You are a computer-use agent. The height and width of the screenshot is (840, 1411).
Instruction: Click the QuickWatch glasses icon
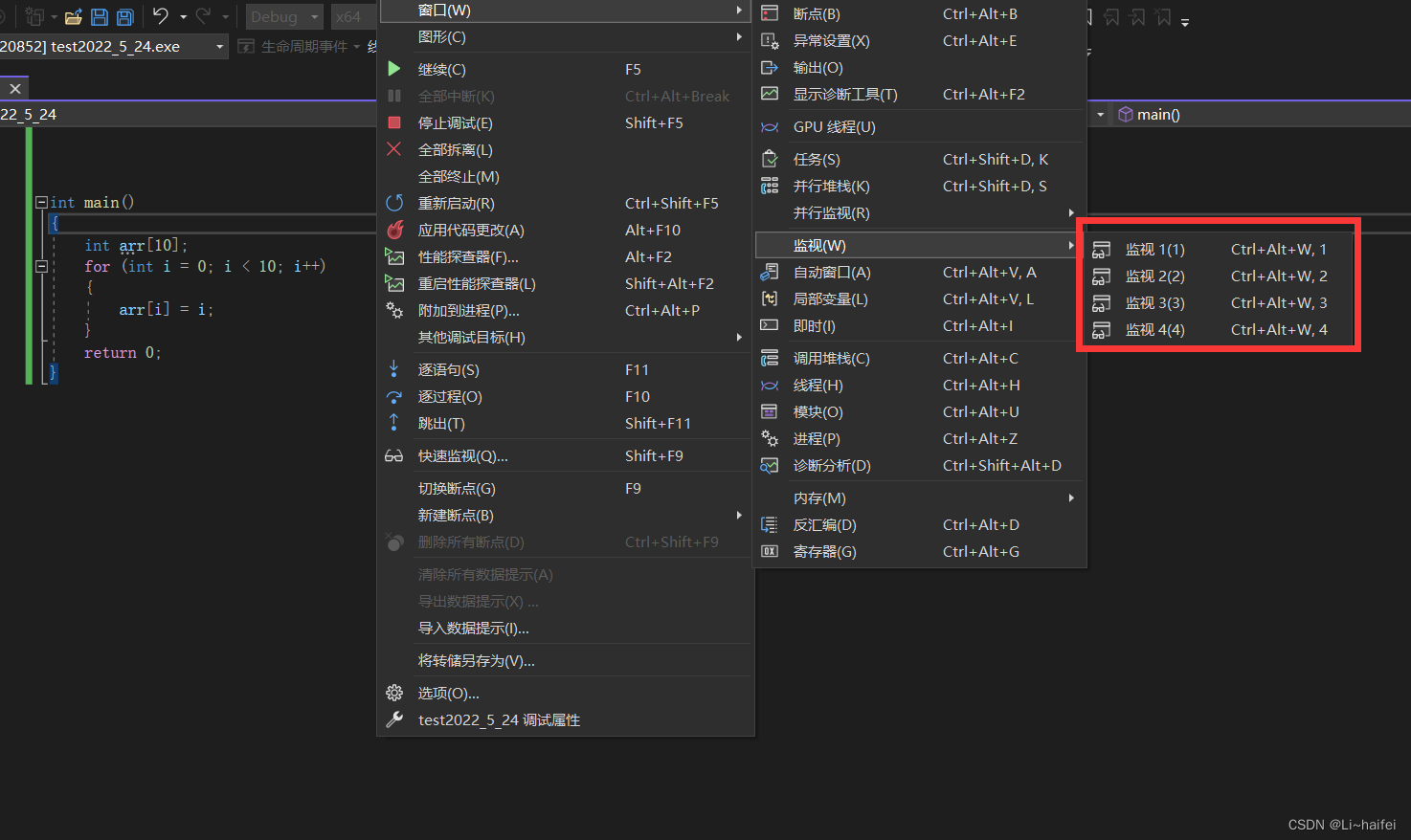tap(393, 455)
